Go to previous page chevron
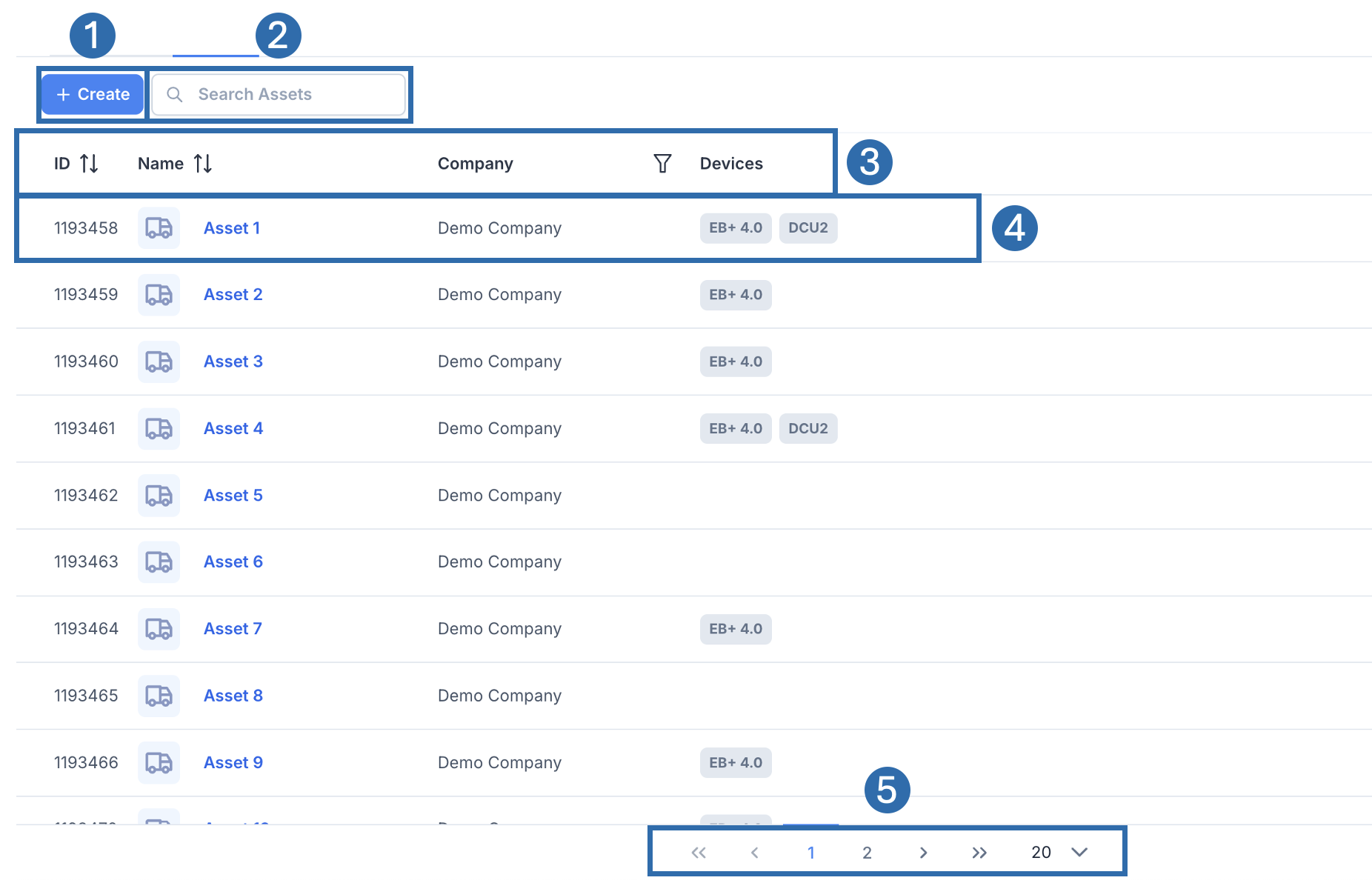 tap(754, 853)
